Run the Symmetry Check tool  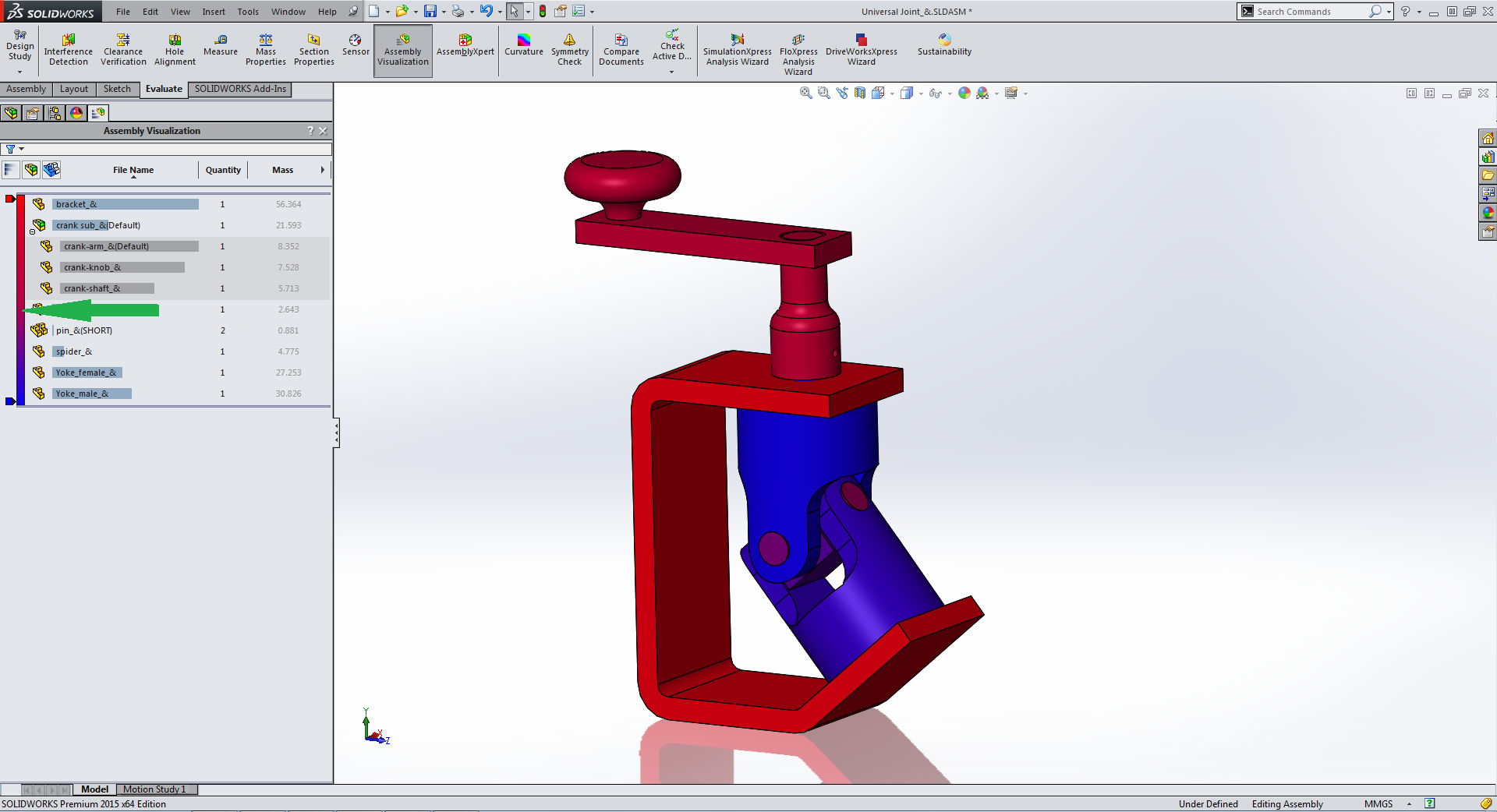(569, 50)
